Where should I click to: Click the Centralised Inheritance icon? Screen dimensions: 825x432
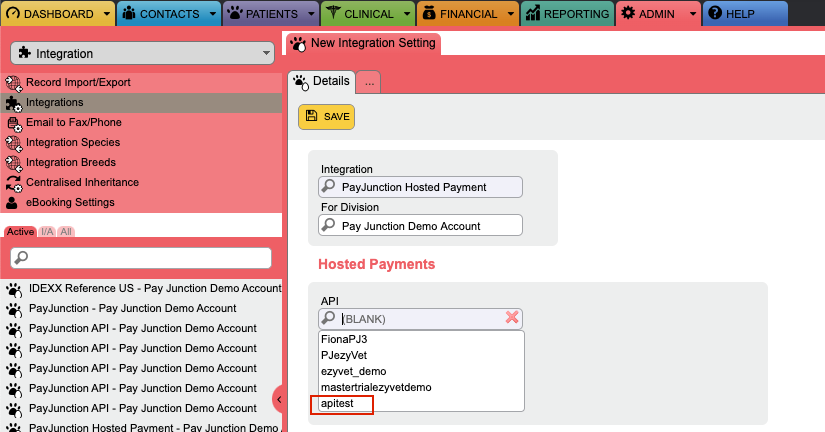tap(13, 183)
